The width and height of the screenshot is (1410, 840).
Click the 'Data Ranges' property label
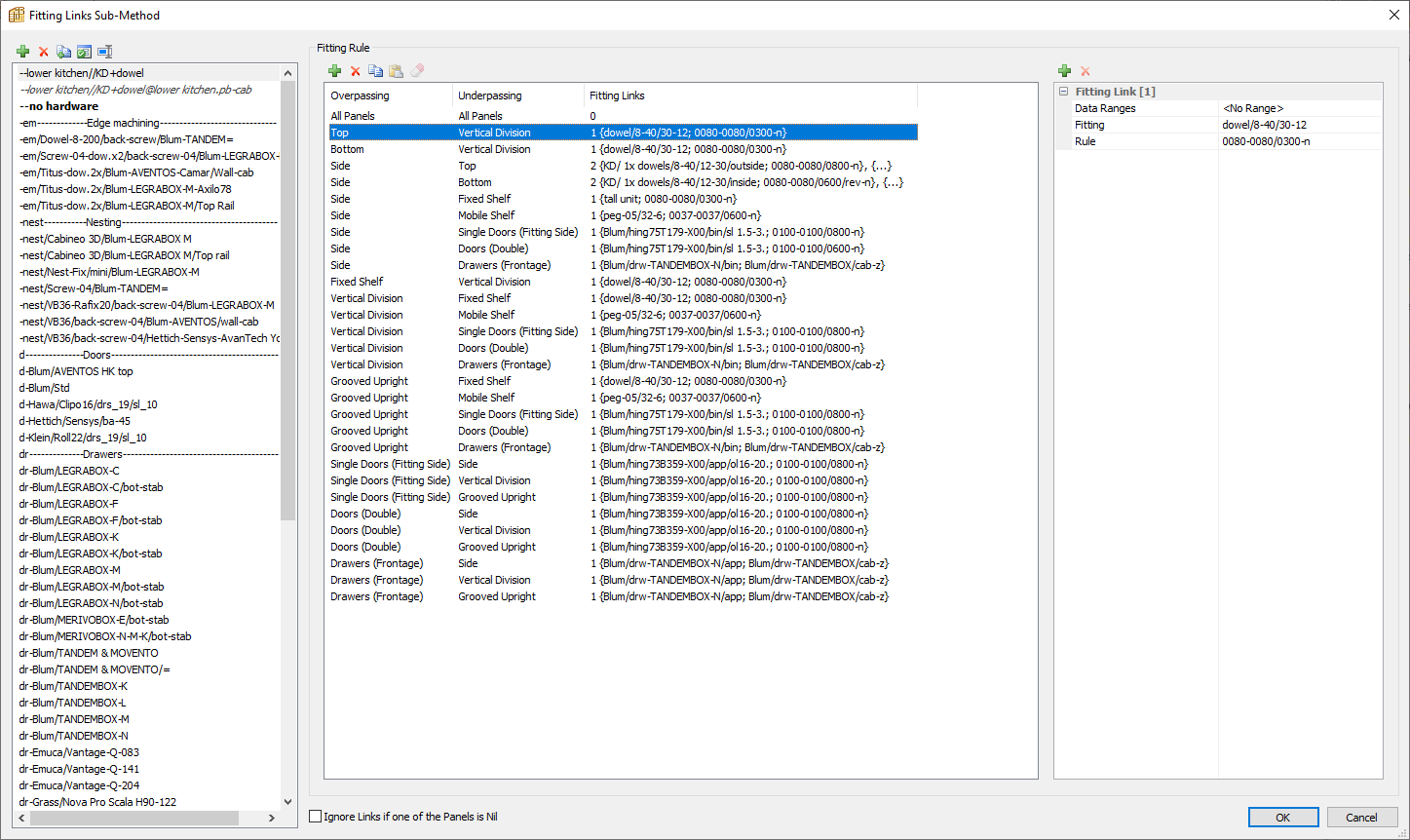point(1105,108)
